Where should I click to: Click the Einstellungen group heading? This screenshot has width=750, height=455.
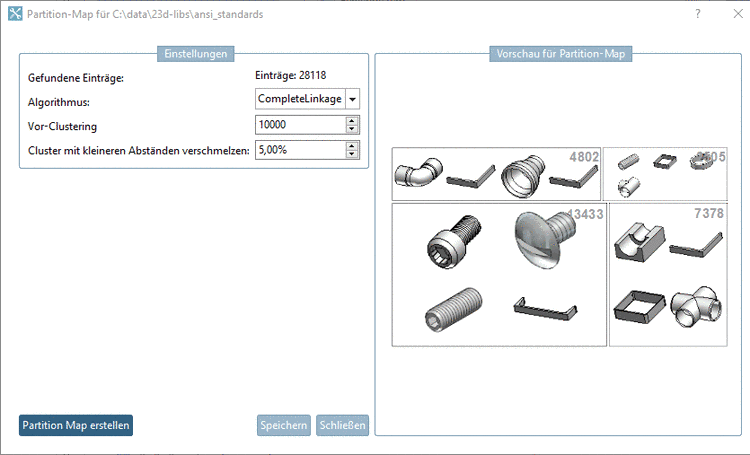[x=196, y=54]
